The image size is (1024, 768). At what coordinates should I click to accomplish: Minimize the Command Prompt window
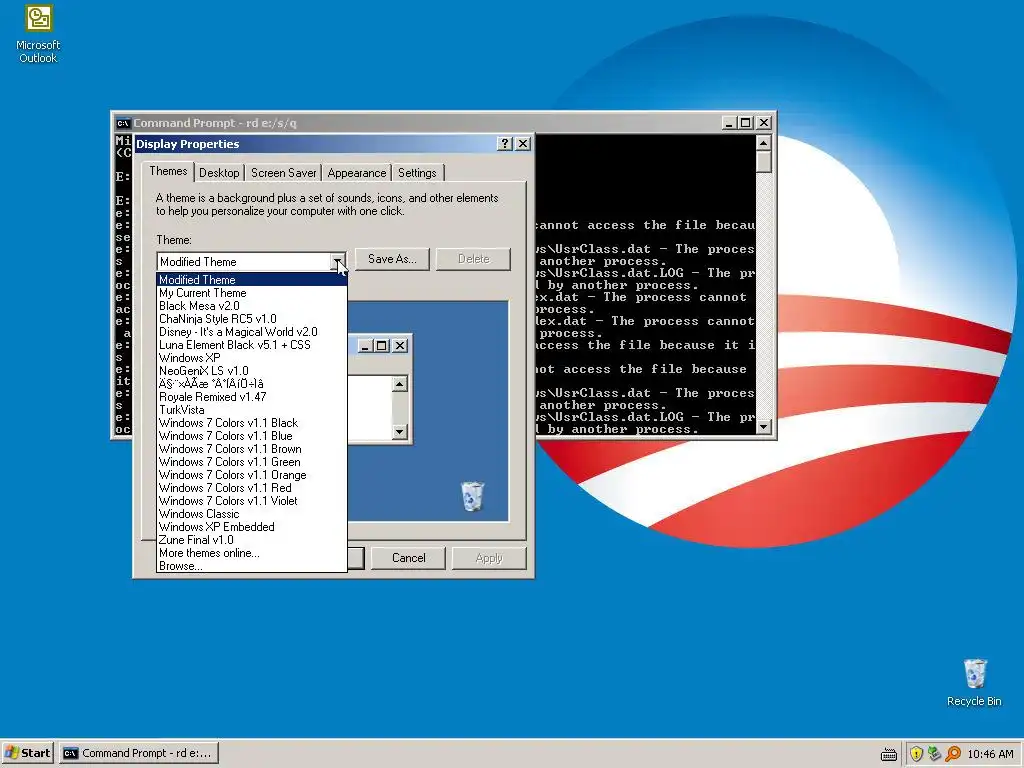click(x=729, y=123)
